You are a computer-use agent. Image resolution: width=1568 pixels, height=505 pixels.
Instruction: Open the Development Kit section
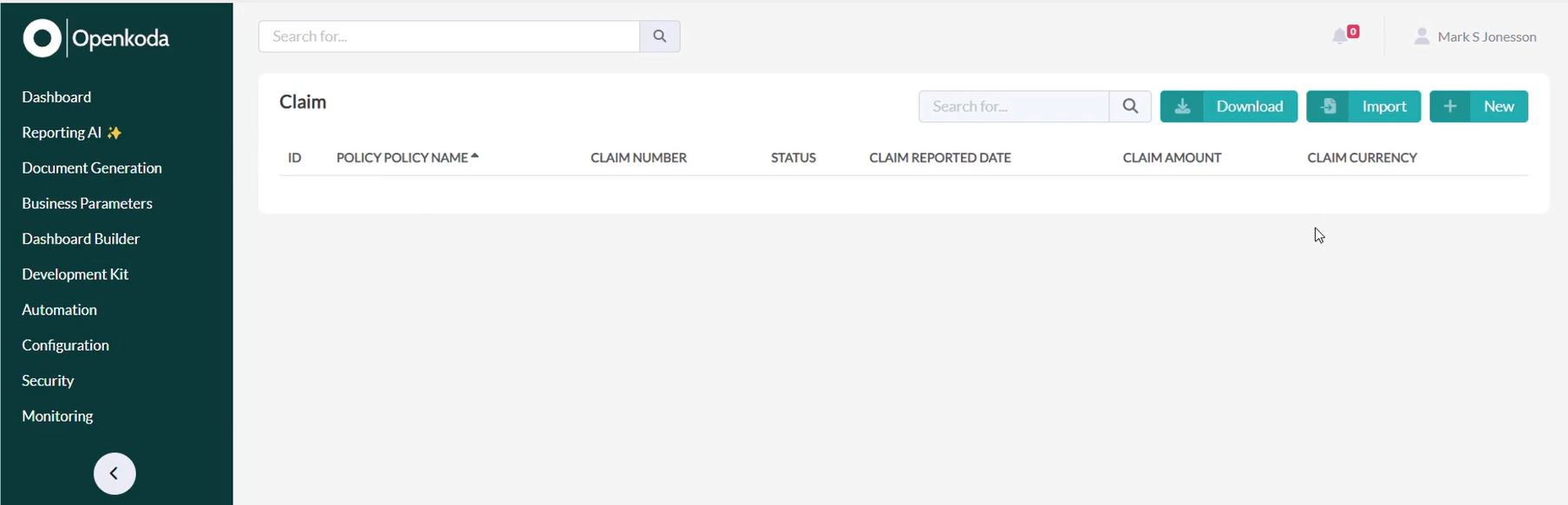pyautogui.click(x=75, y=274)
